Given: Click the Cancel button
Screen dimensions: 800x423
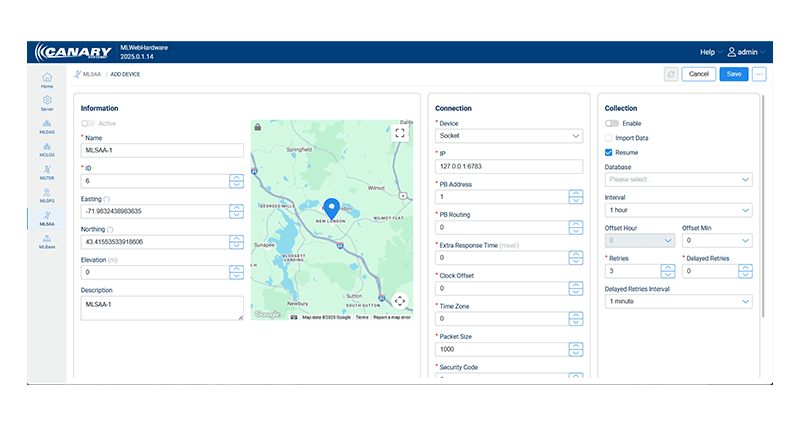Looking at the screenshot, I should point(698,74).
